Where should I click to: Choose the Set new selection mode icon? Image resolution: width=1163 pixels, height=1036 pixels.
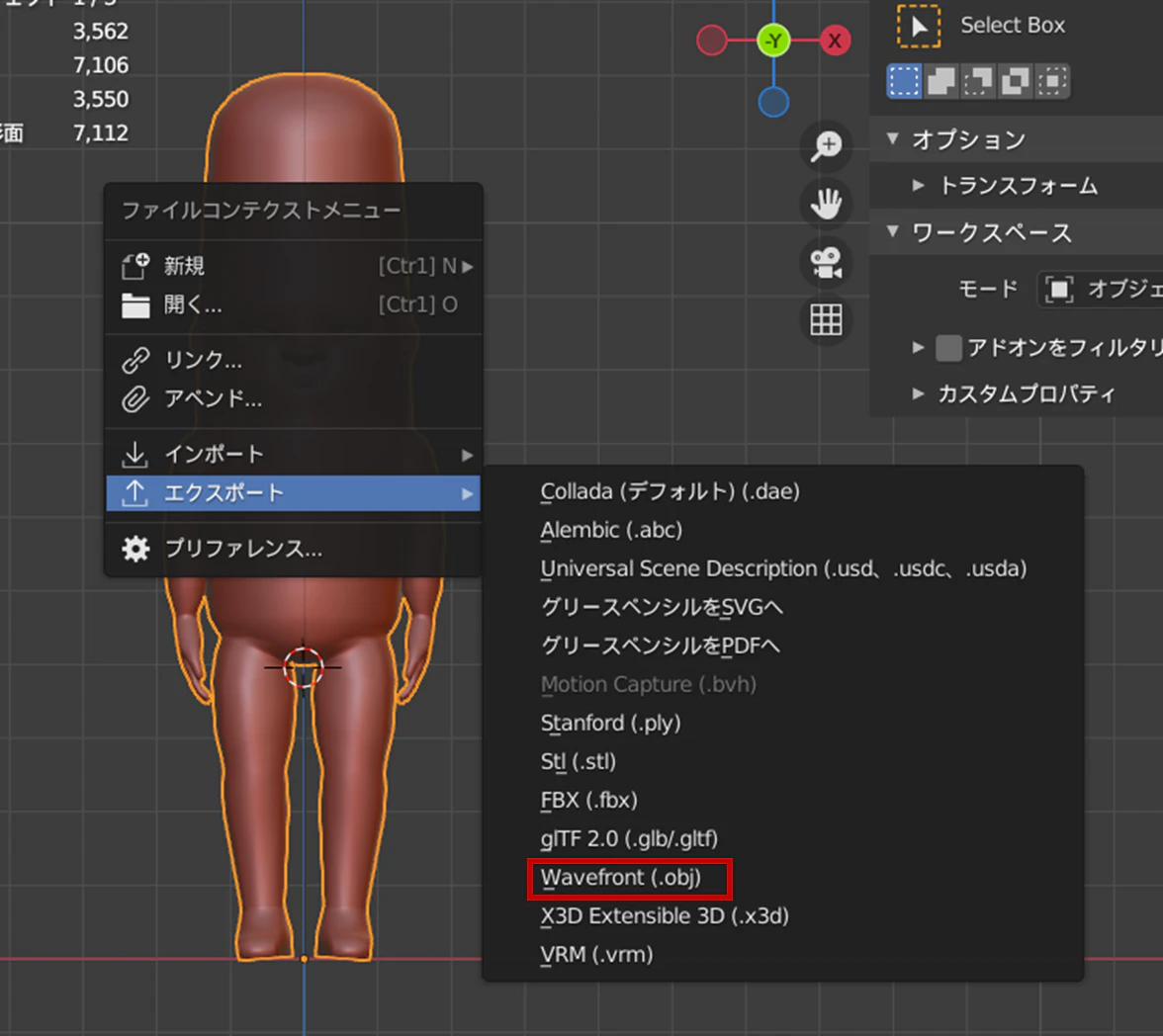(904, 81)
